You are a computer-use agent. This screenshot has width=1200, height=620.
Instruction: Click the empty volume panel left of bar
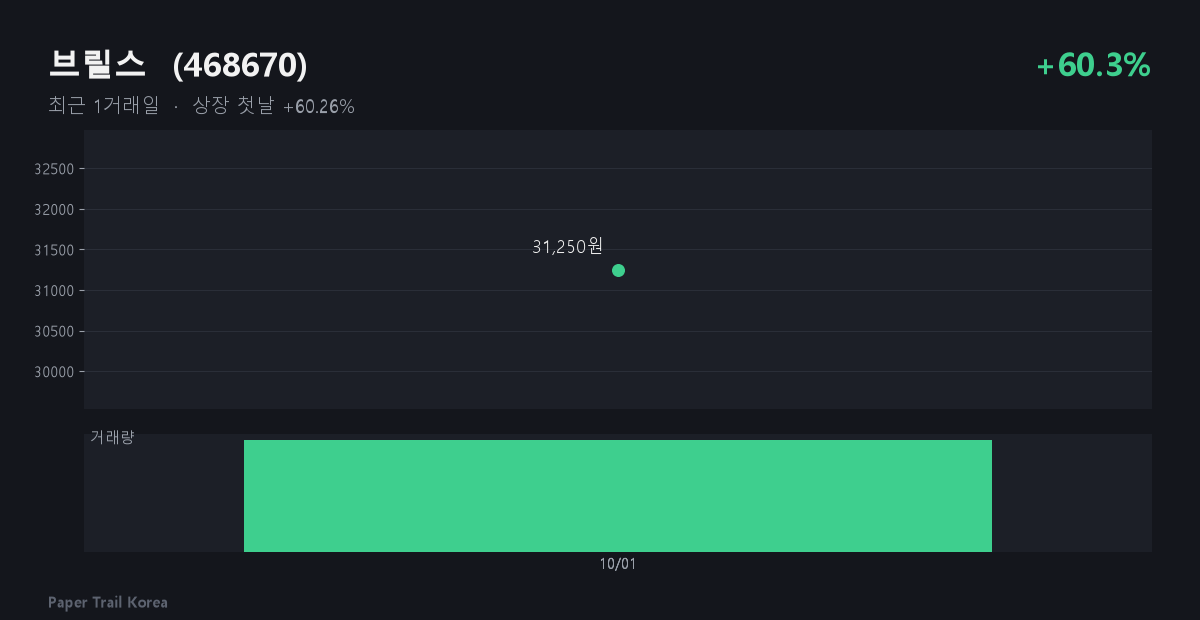(164, 500)
